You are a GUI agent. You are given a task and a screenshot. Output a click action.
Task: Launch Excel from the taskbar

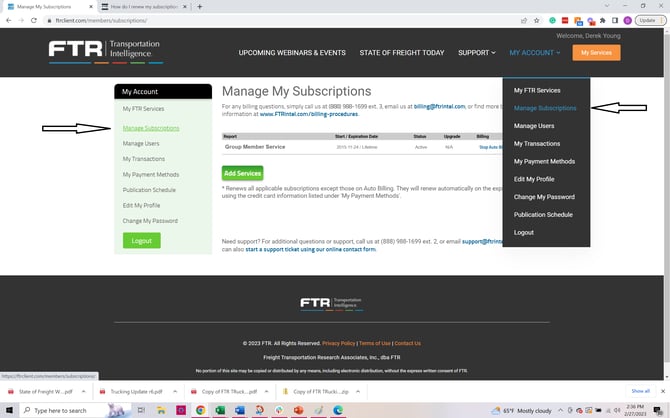coord(220,410)
